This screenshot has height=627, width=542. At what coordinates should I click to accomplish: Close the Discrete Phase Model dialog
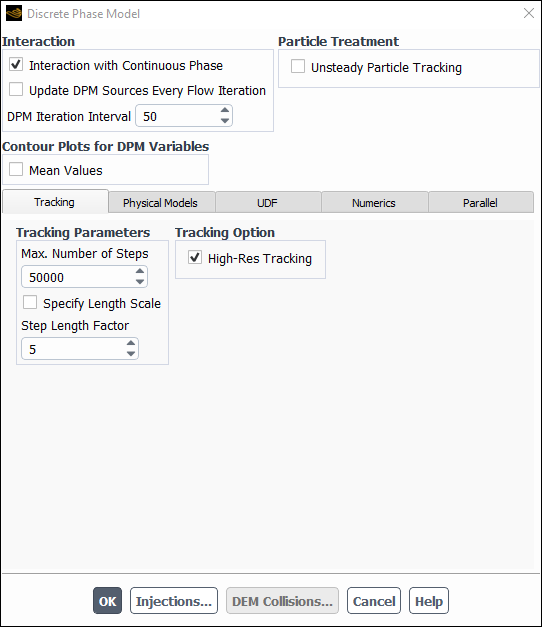[529, 13]
